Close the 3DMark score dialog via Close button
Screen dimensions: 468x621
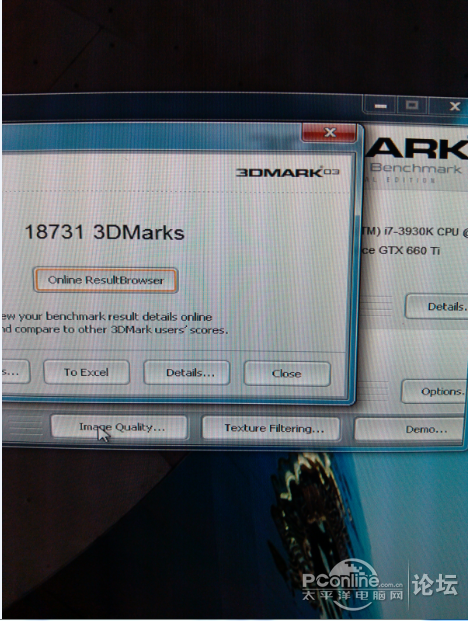click(x=287, y=373)
